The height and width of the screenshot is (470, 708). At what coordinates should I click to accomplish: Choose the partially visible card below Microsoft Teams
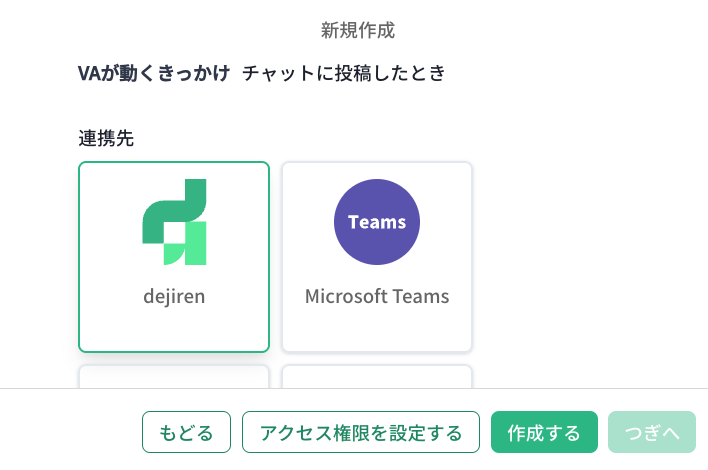(377, 377)
